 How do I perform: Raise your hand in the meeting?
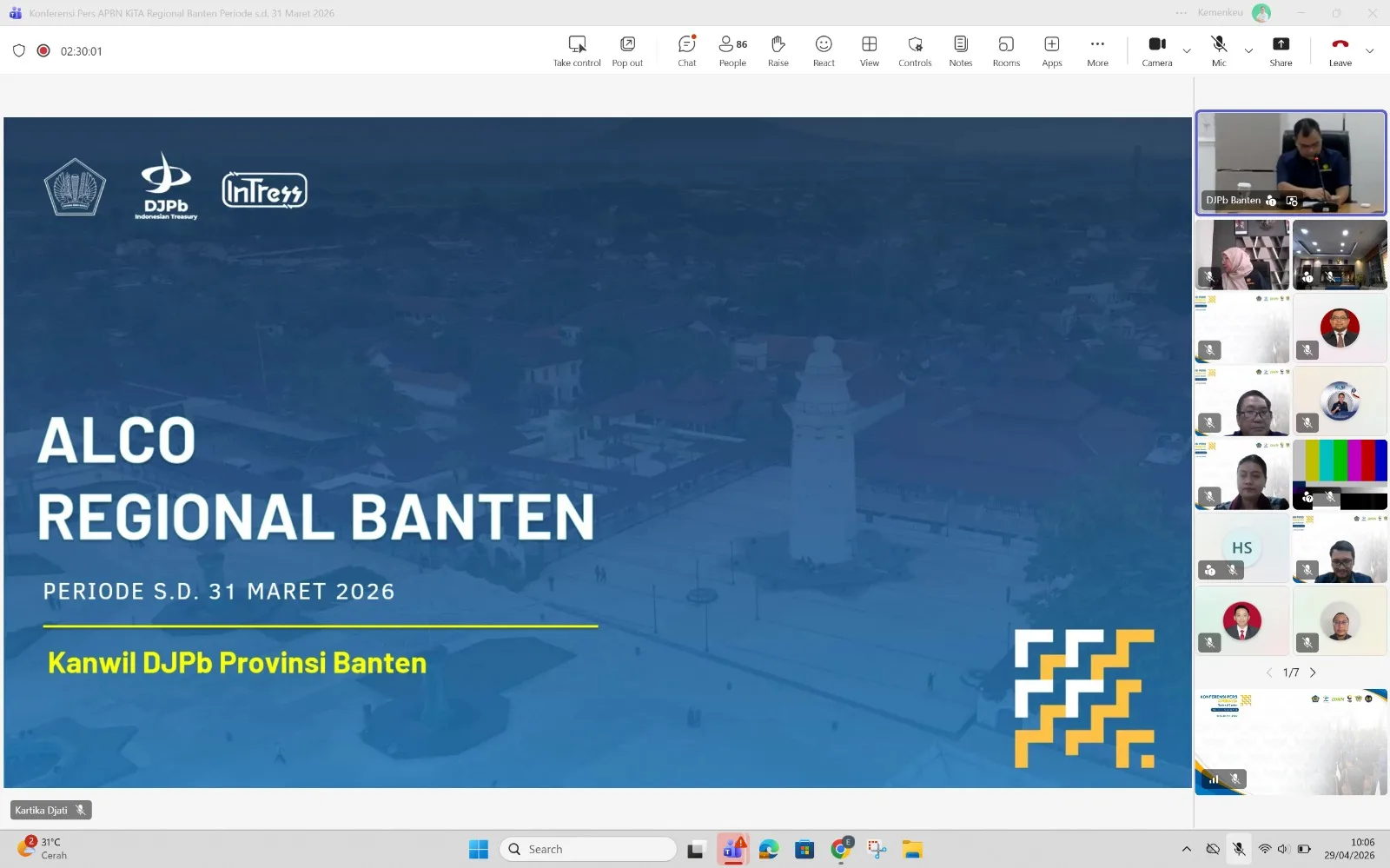778,50
